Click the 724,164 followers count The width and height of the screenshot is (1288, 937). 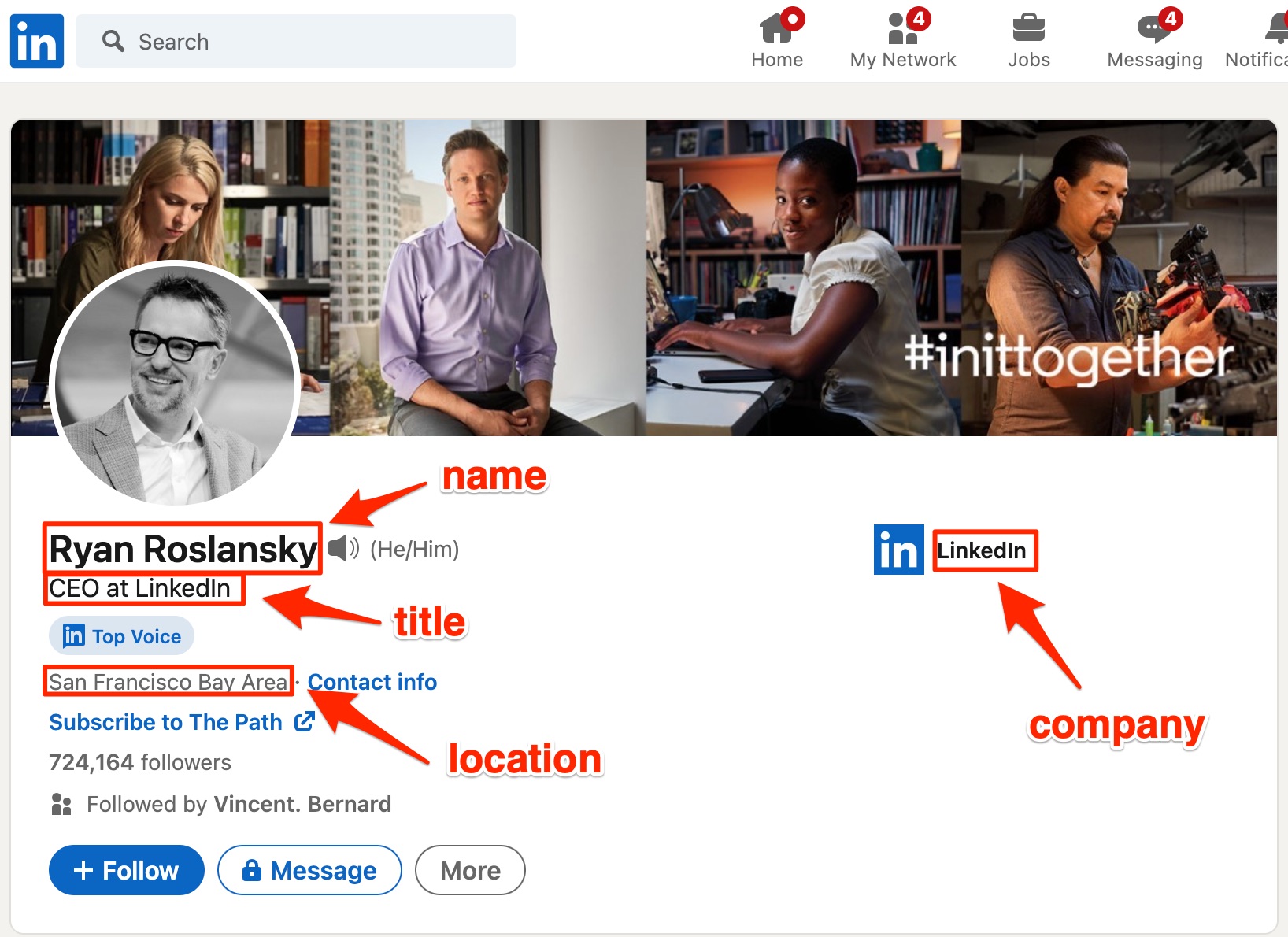click(x=140, y=762)
